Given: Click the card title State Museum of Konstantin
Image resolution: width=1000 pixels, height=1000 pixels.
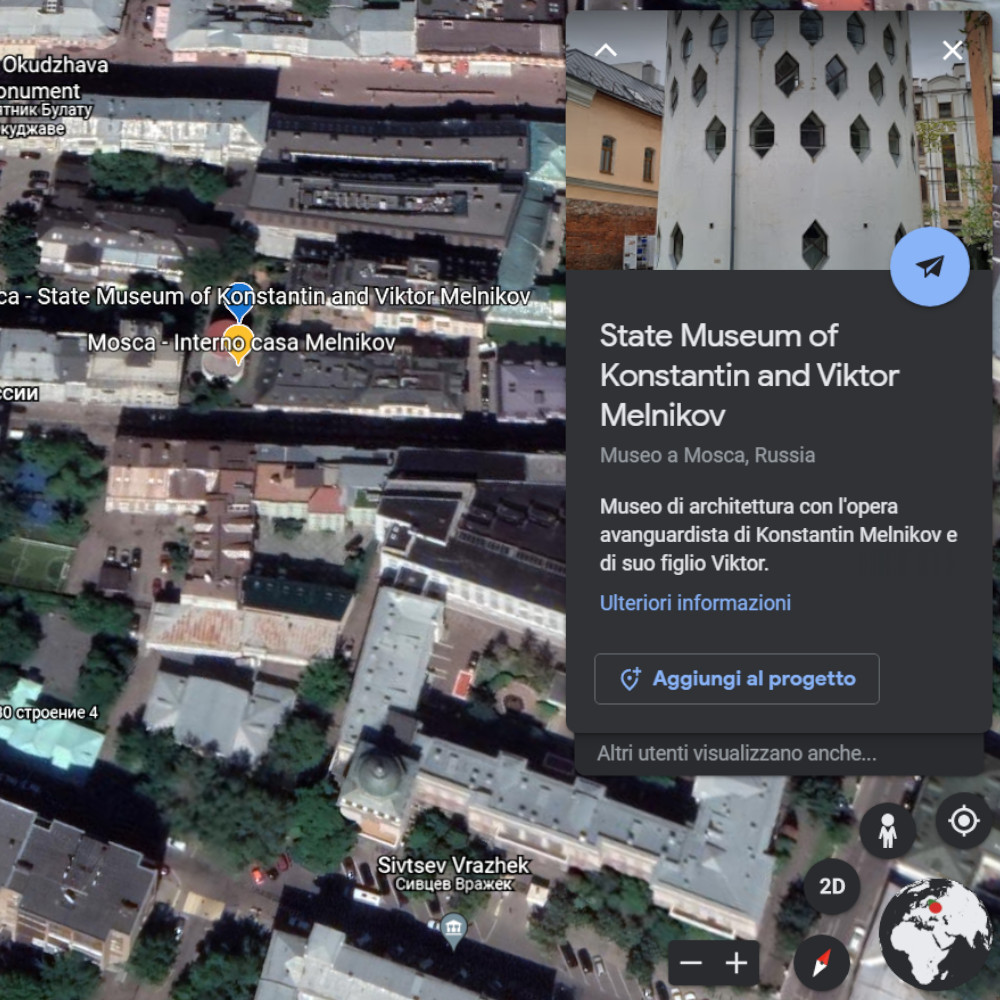Looking at the screenshot, I should 749,375.
